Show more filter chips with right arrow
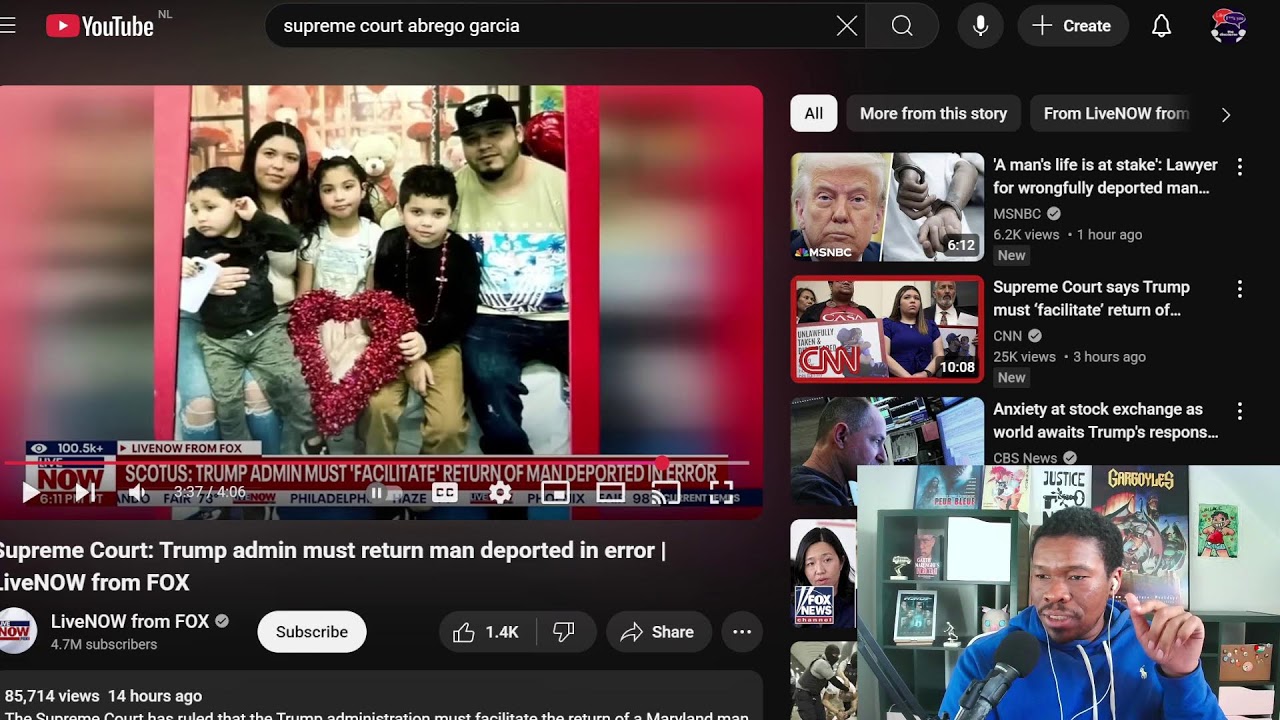1280x720 pixels. [x=1226, y=114]
